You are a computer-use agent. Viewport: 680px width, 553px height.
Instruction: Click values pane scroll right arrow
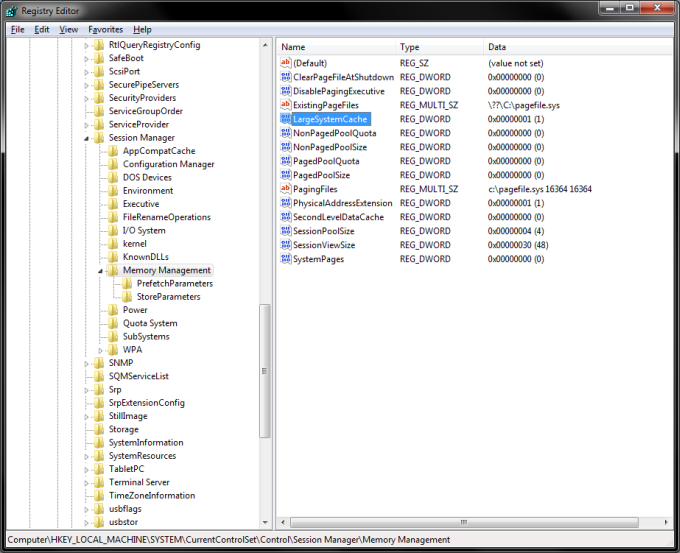point(667,522)
